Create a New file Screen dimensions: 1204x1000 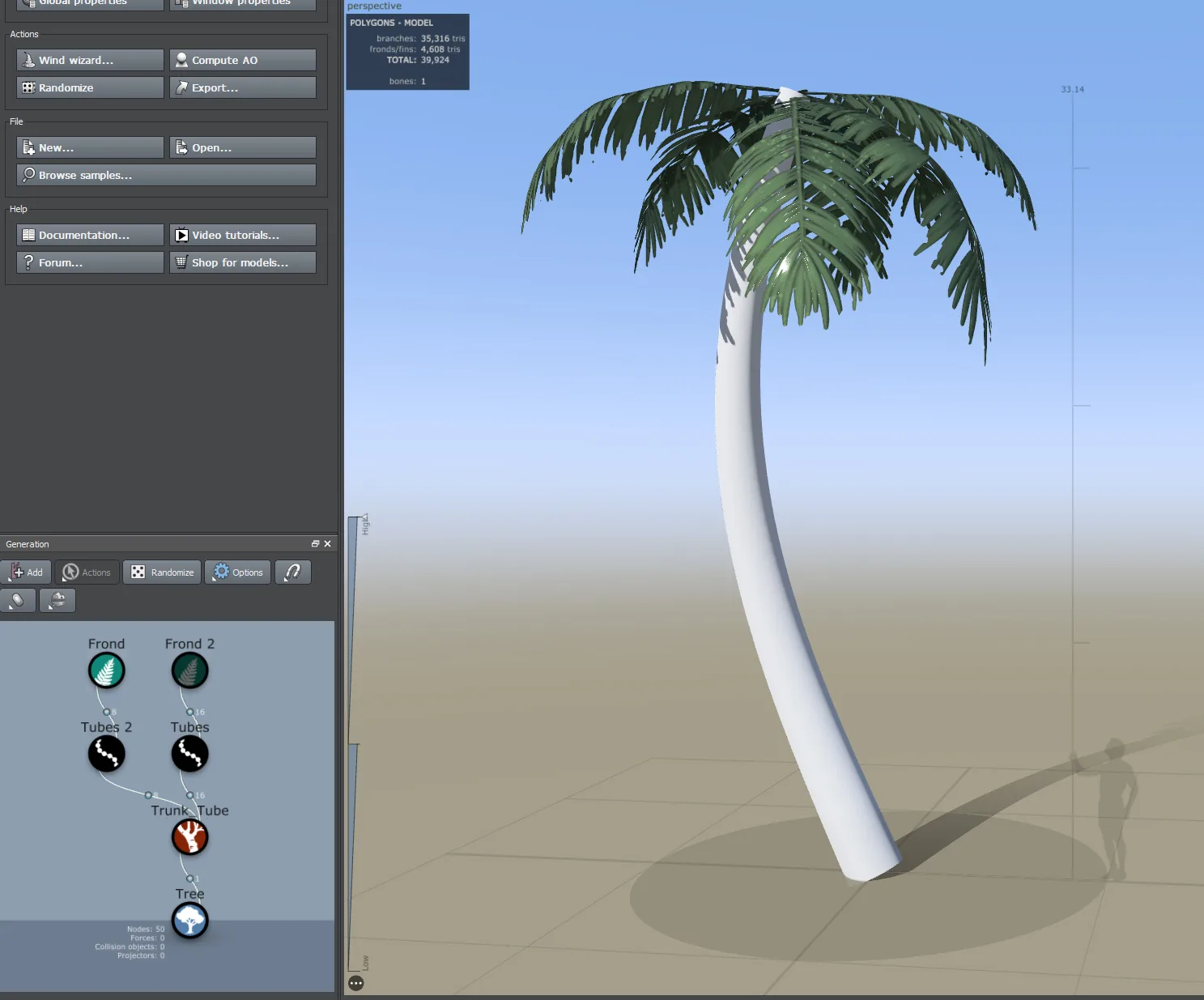[x=90, y=147]
